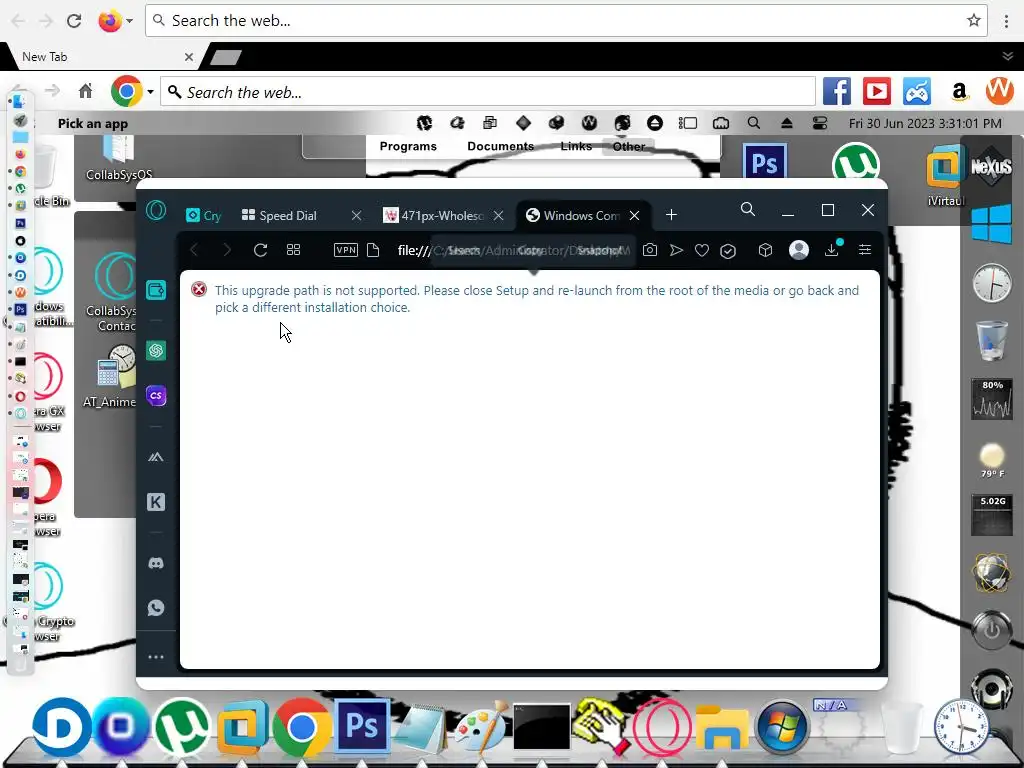
Task: Switch to the Speed Dial tab
Action: click(288, 216)
